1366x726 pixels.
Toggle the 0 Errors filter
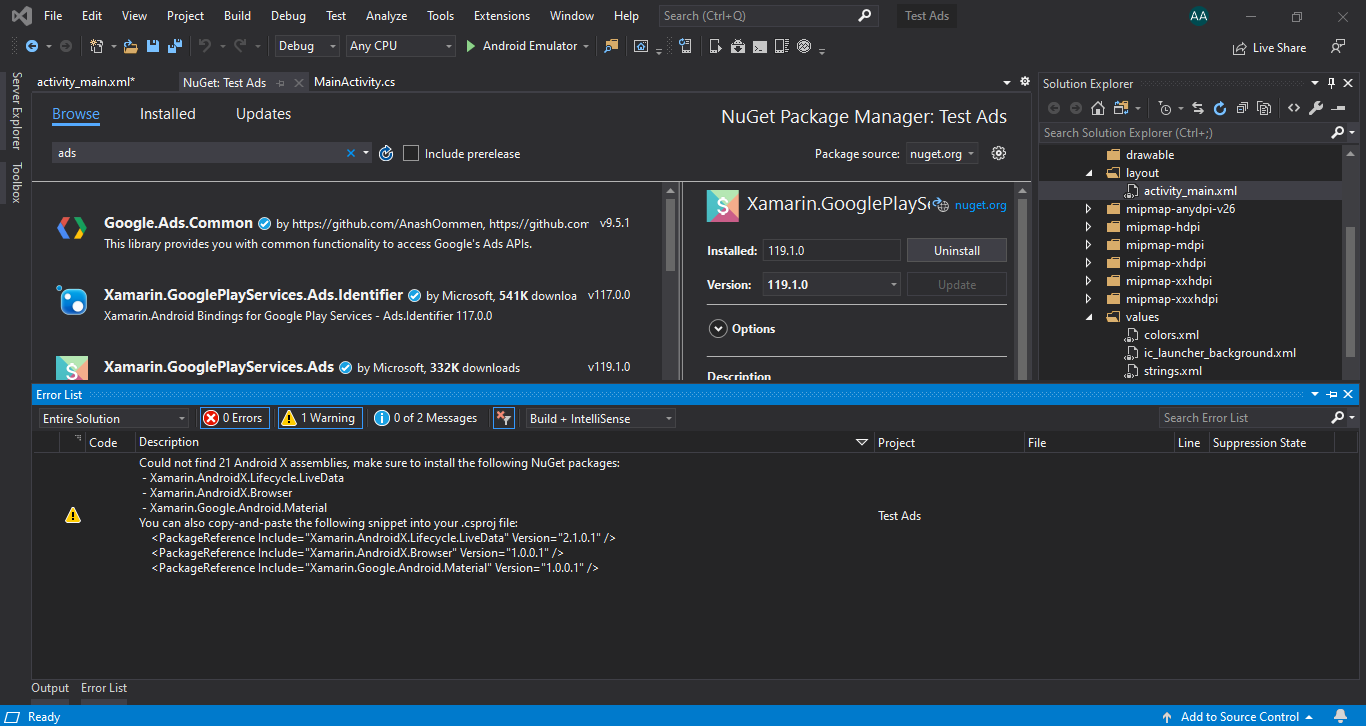pos(234,418)
